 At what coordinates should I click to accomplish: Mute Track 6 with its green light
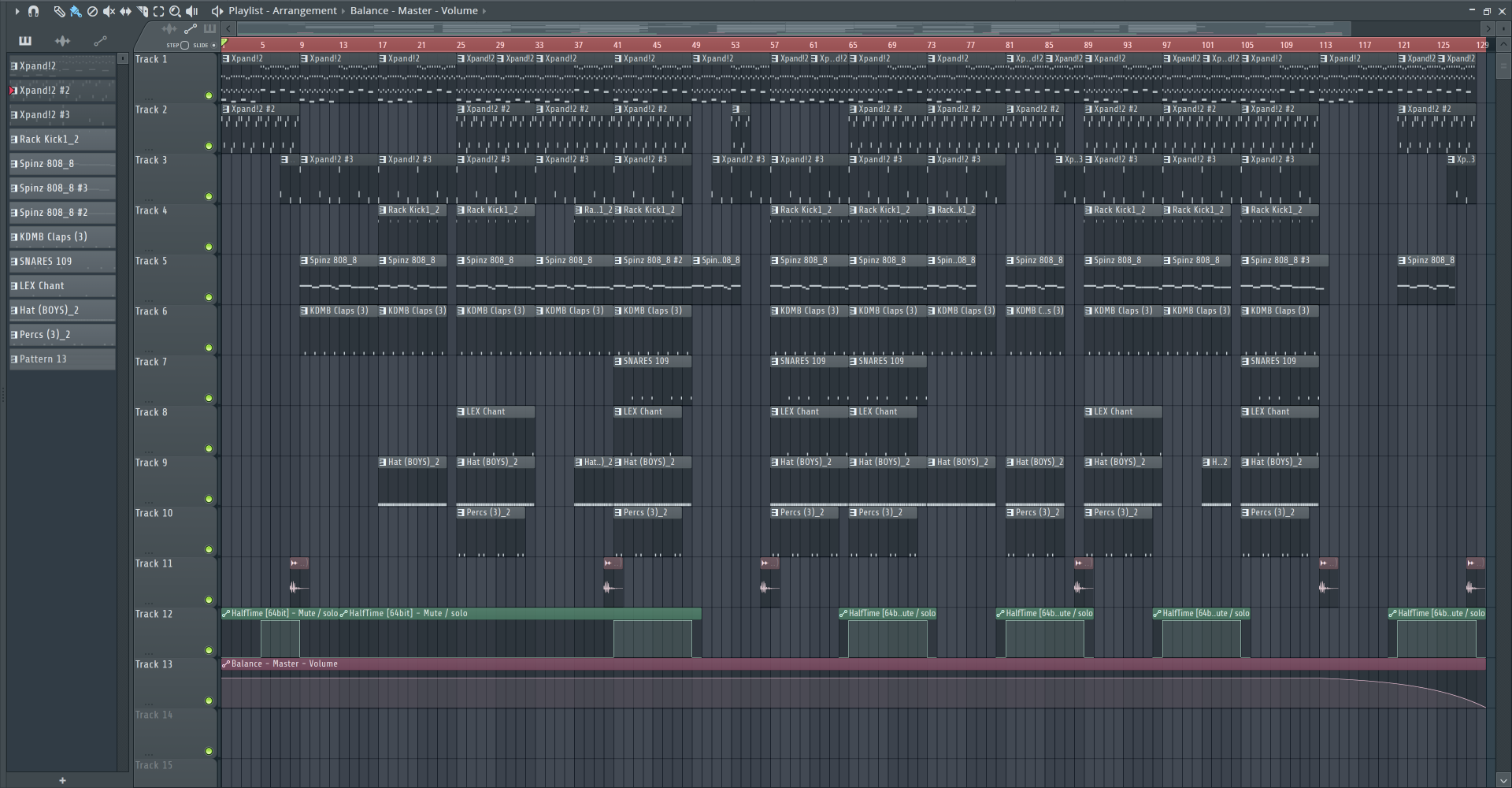click(209, 348)
